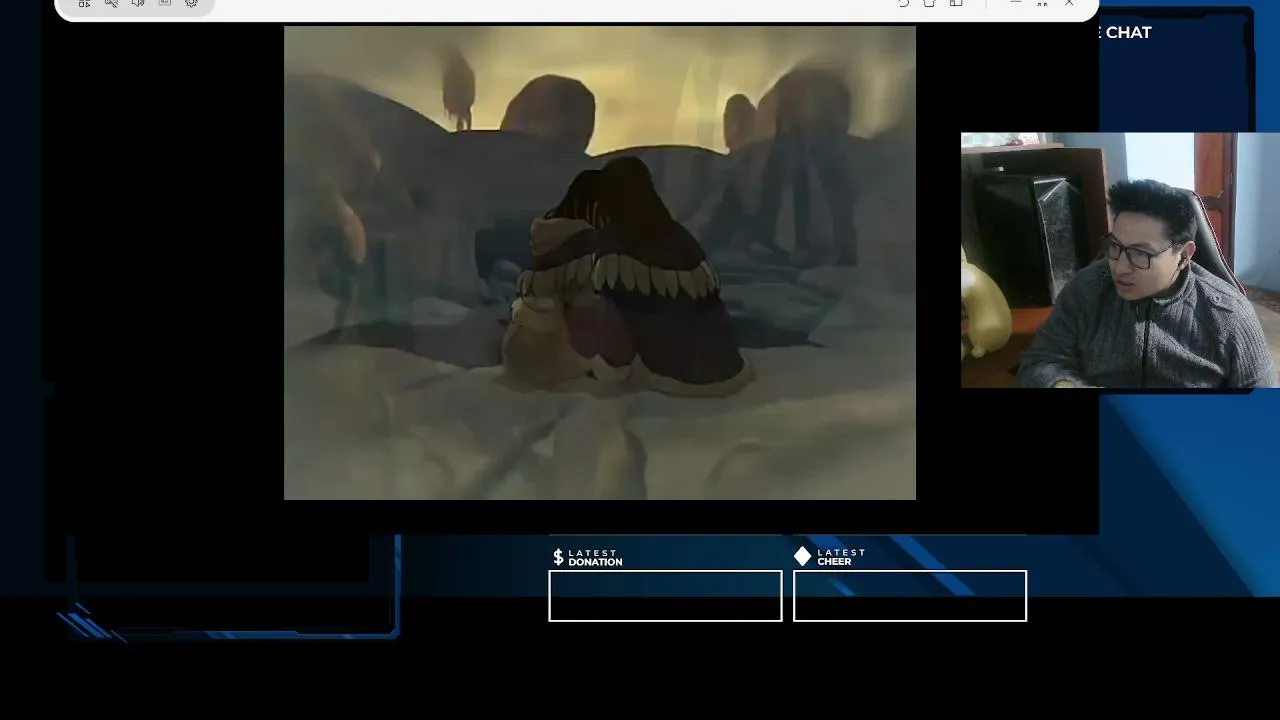Viewport: 1280px width, 720px height.
Task: Click the curved-arrow icon near the window controls
Action: point(903,3)
